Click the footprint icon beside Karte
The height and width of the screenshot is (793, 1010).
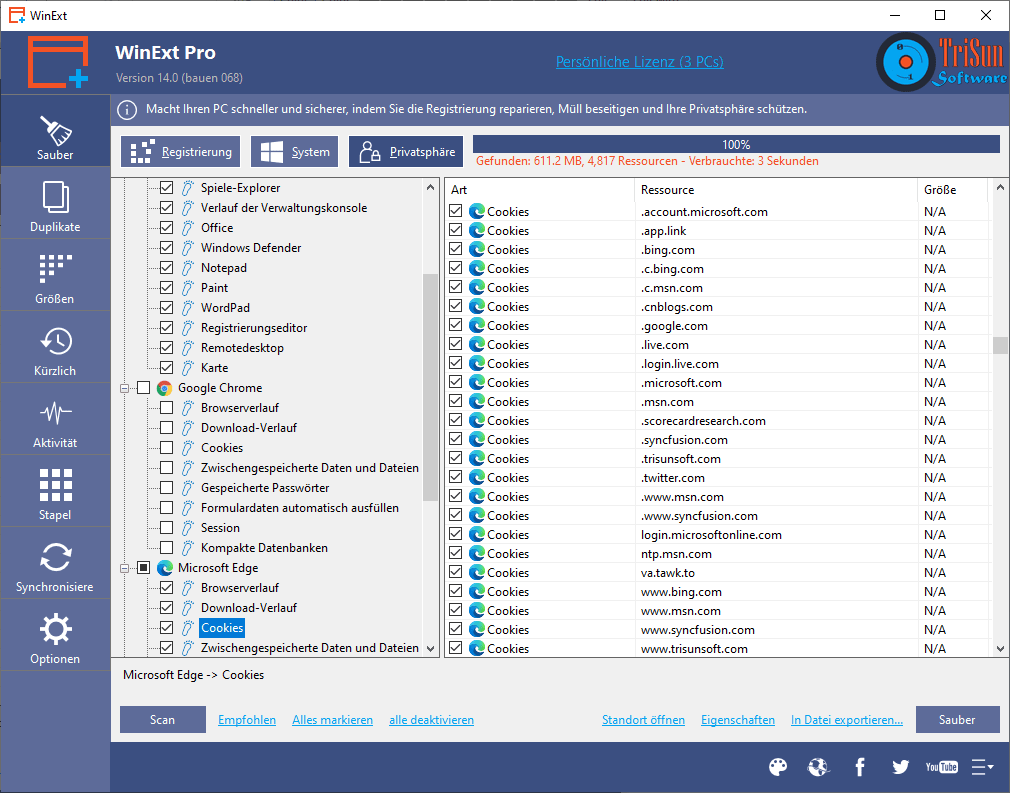[x=187, y=367]
